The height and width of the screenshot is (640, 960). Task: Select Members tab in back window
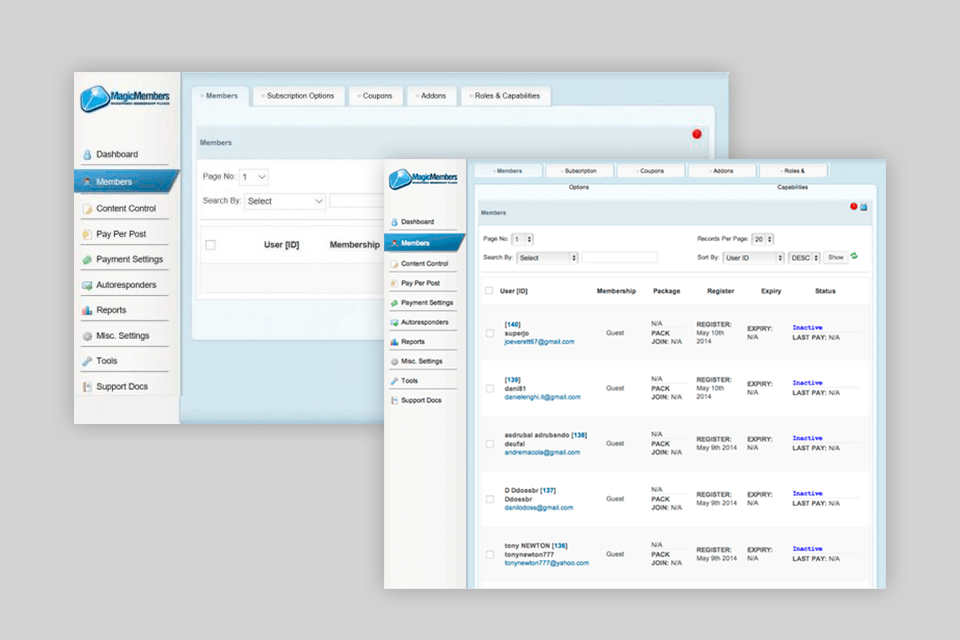pos(221,96)
